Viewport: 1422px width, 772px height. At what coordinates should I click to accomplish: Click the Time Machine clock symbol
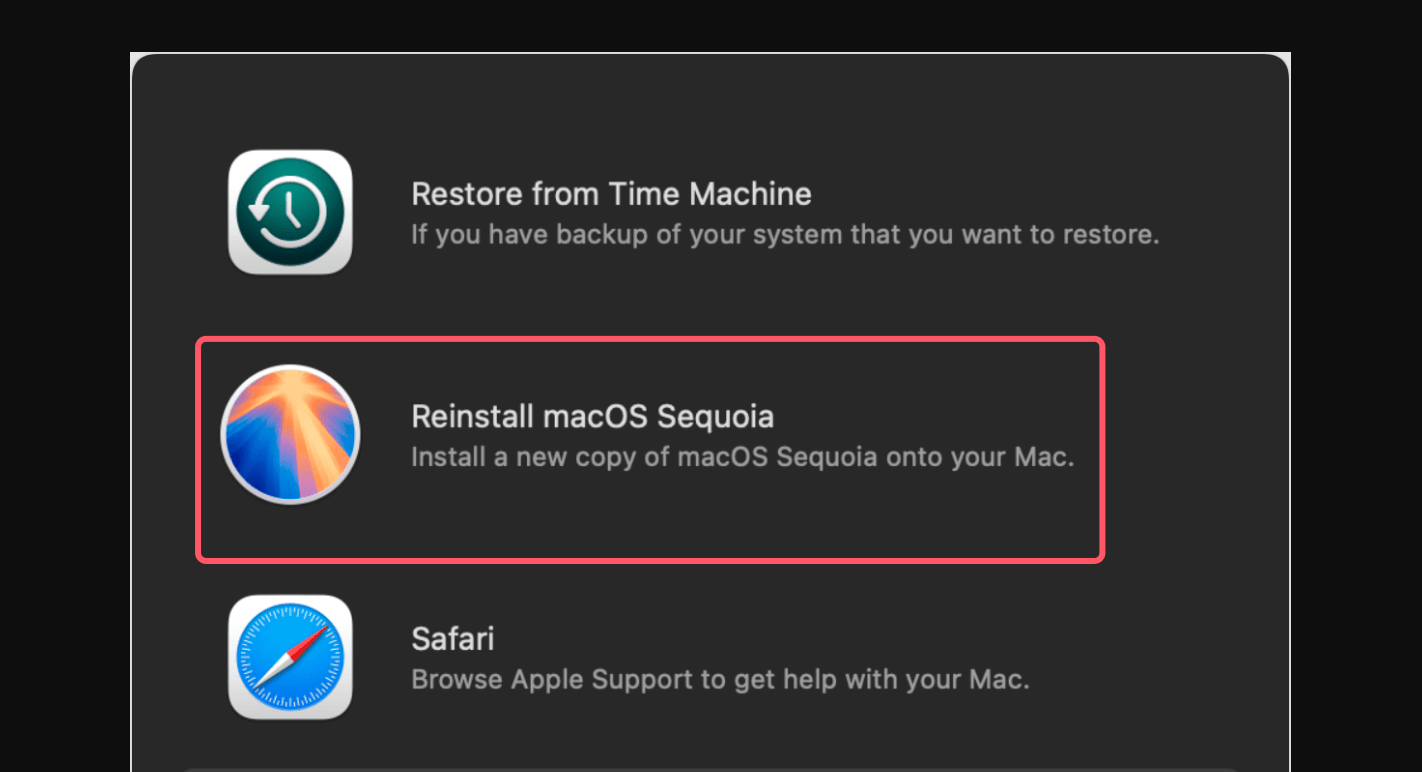tap(290, 211)
